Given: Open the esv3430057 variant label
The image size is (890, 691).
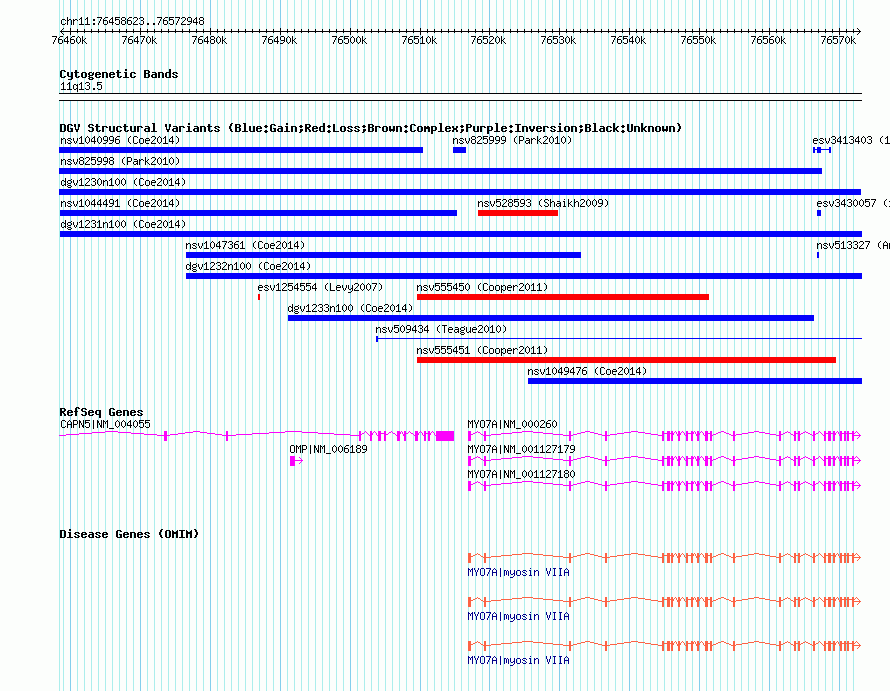Looking at the screenshot, I should tap(853, 203).
